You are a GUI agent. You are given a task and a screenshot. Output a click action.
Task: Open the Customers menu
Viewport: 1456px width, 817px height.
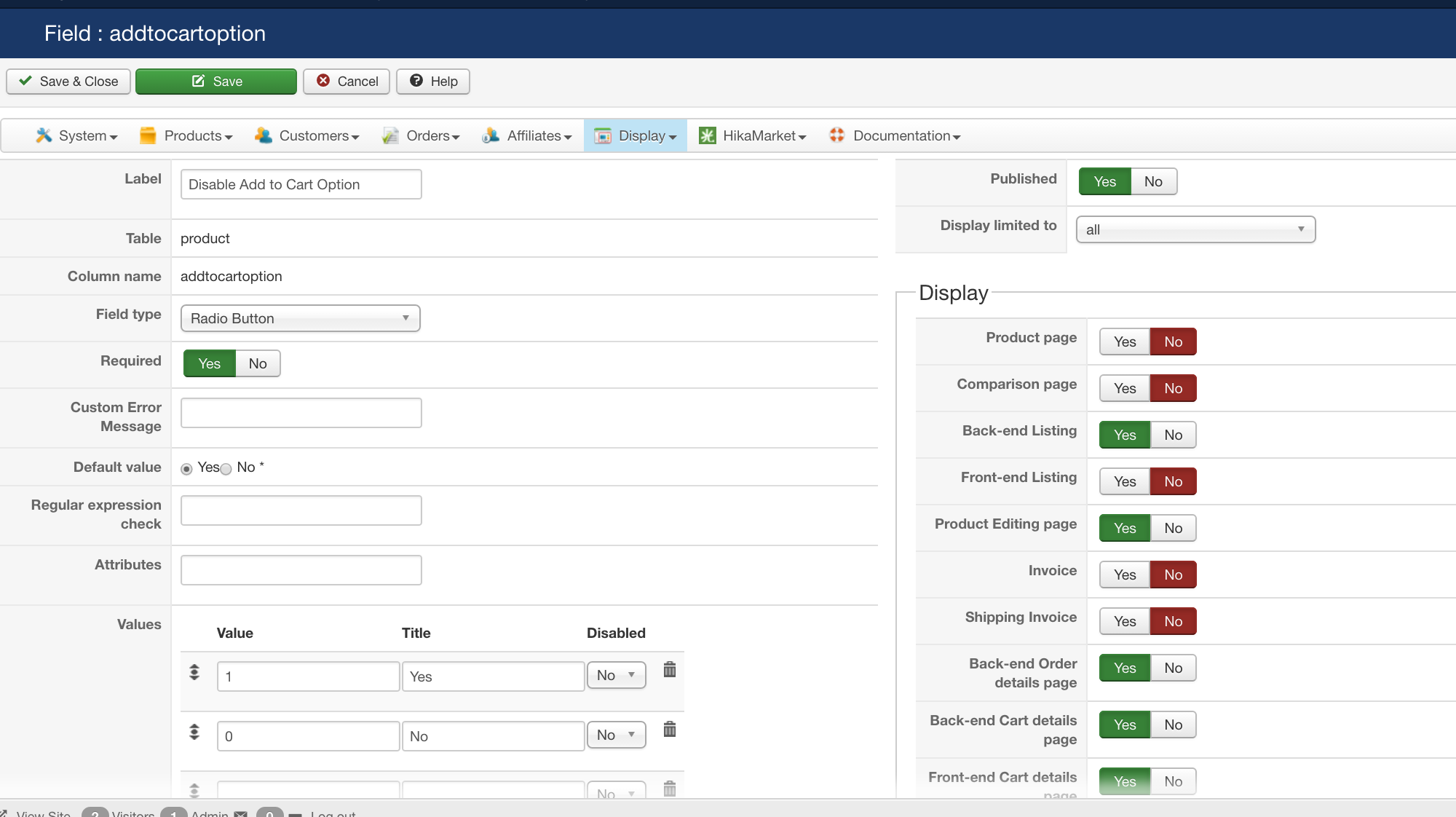(x=307, y=135)
